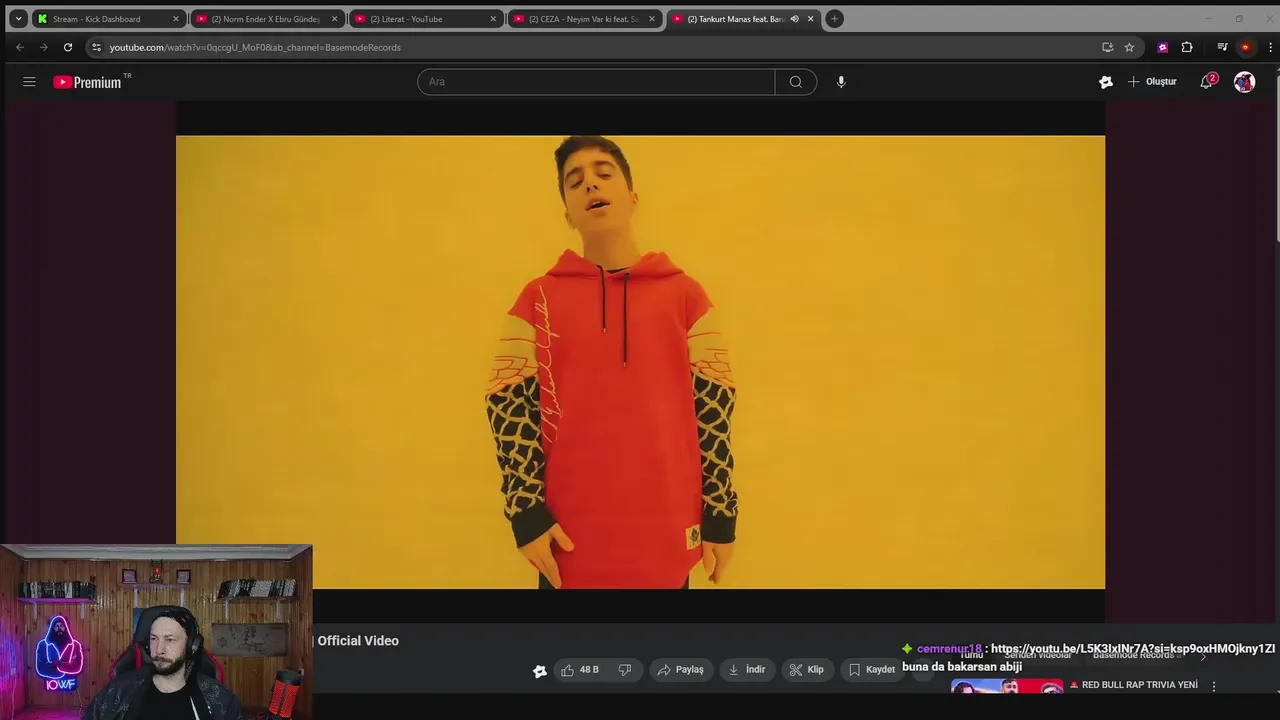Screen dimensions: 1280x720
Task: Create a clip with Klip
Action: (806, 670)
